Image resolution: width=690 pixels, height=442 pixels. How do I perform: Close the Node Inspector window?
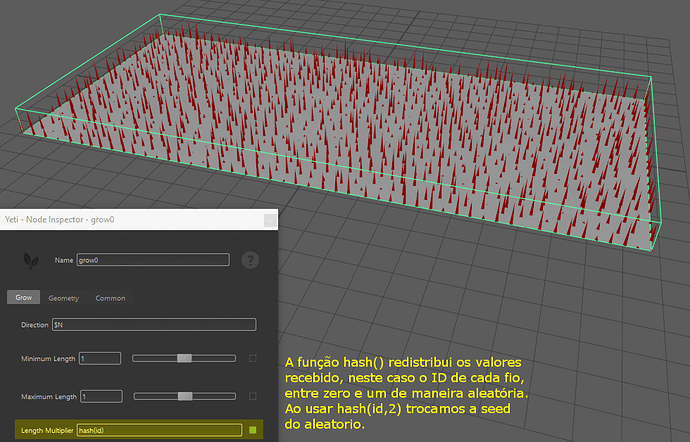tap(269, 219)
